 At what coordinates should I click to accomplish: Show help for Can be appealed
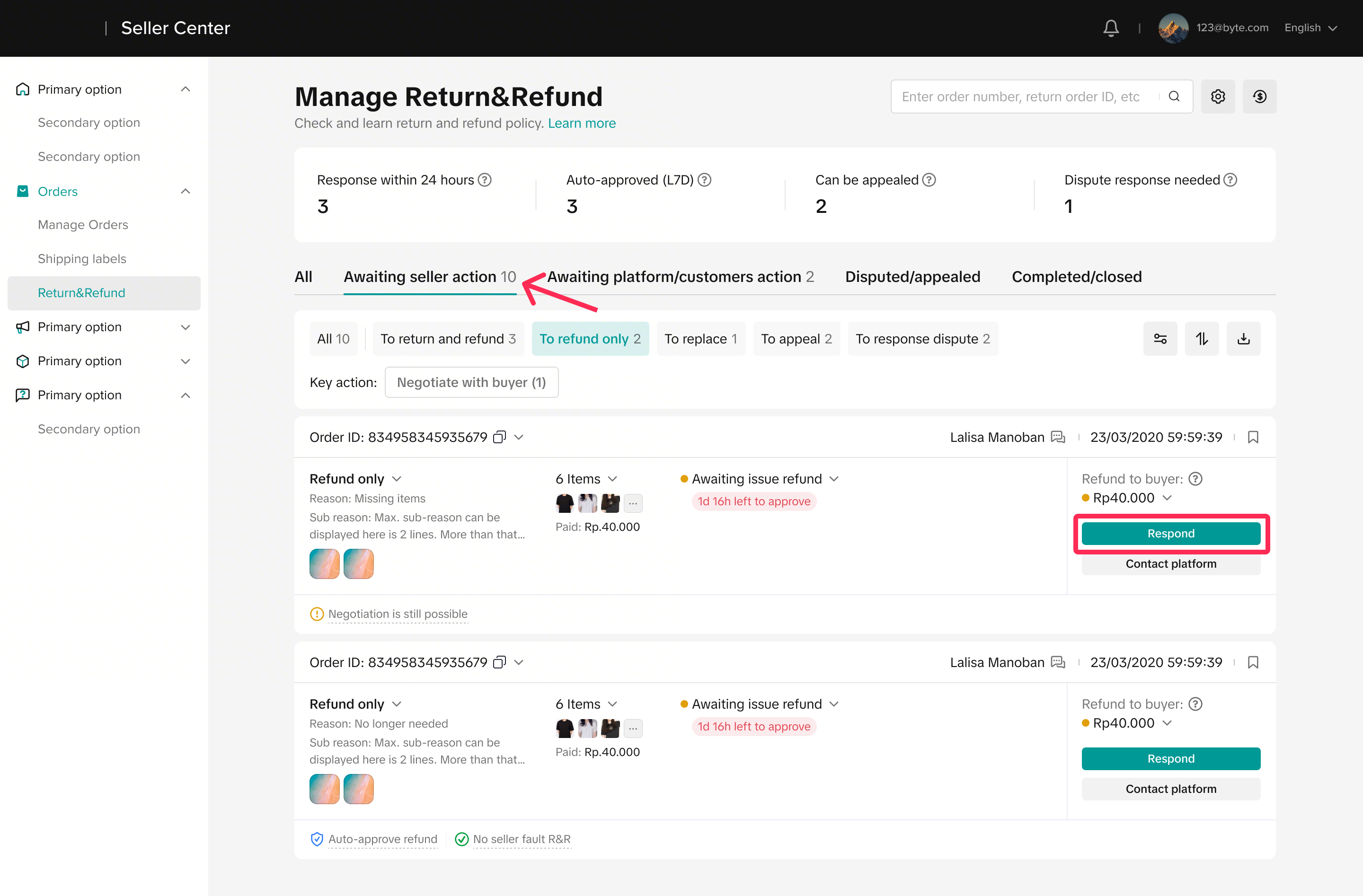coord(929,180)
